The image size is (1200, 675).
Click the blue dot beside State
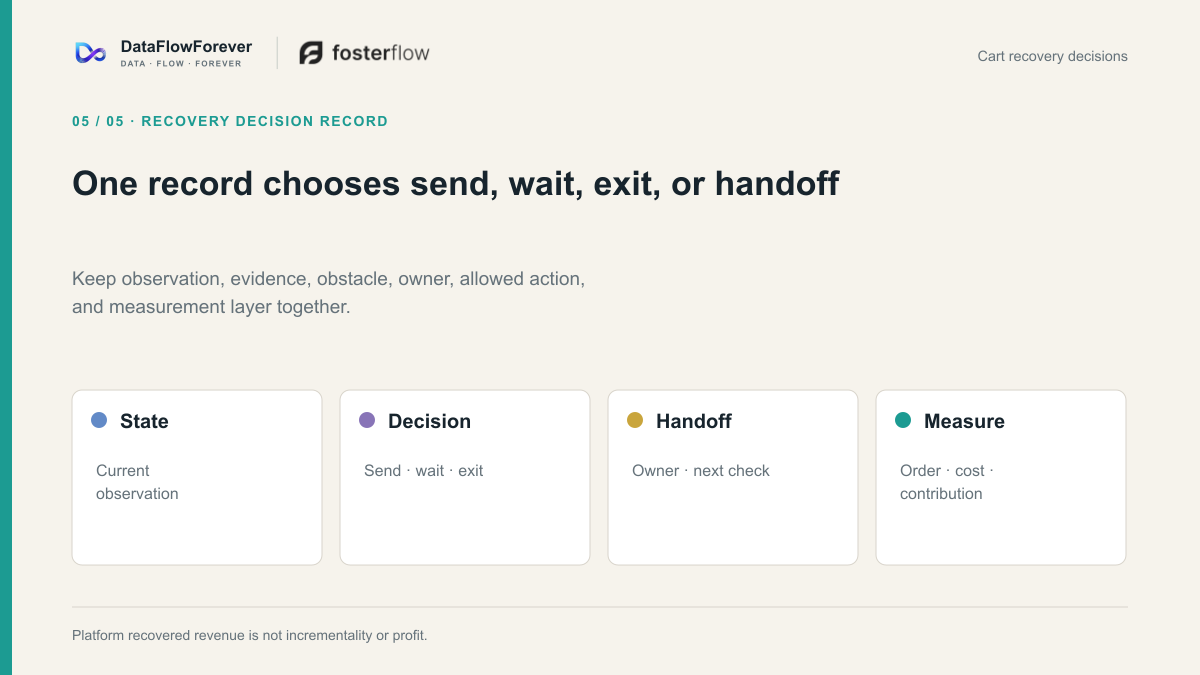[x=99, y=420]
